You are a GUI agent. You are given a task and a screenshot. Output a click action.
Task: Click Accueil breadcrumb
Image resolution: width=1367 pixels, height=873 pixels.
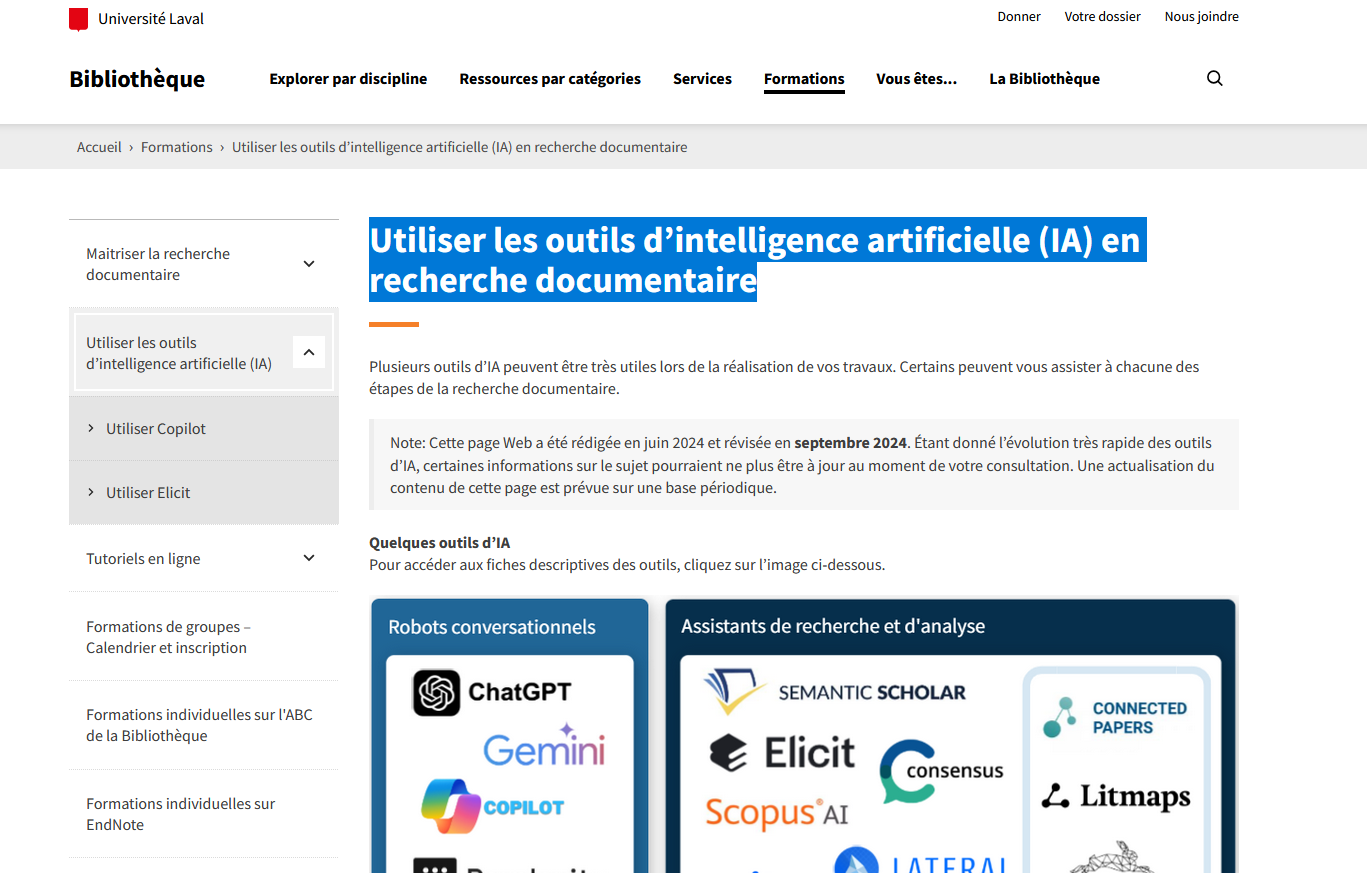tap(99, 147)
